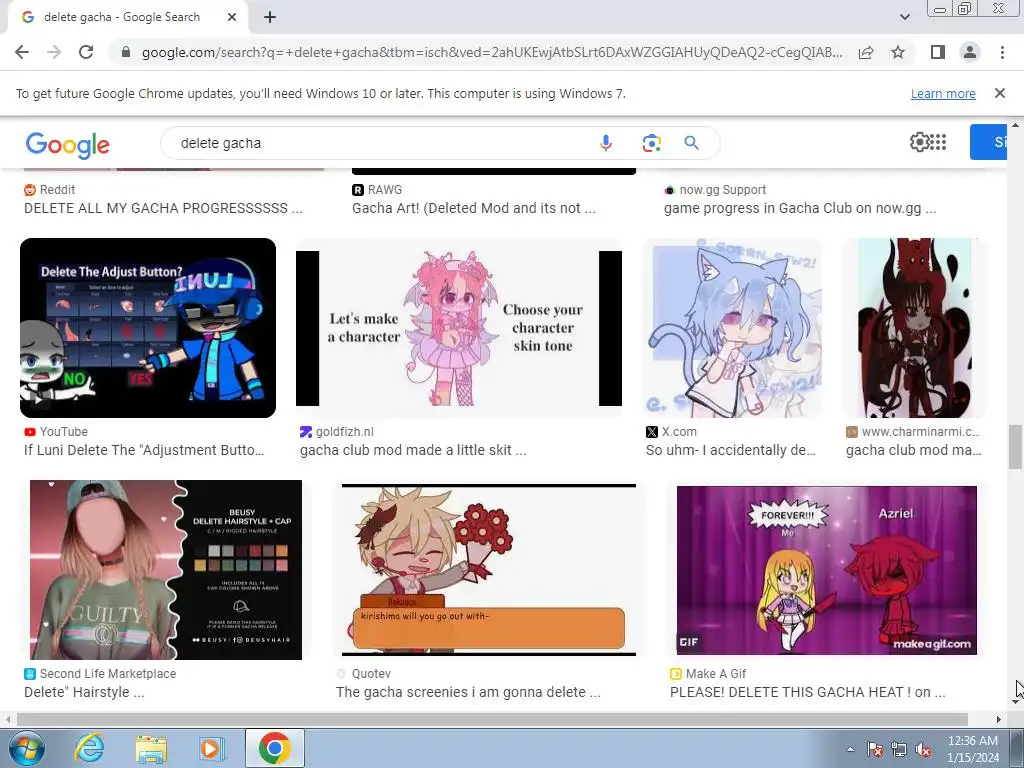Open the Google apps grid
The image size is (1024, 768).
pos(938,142)
